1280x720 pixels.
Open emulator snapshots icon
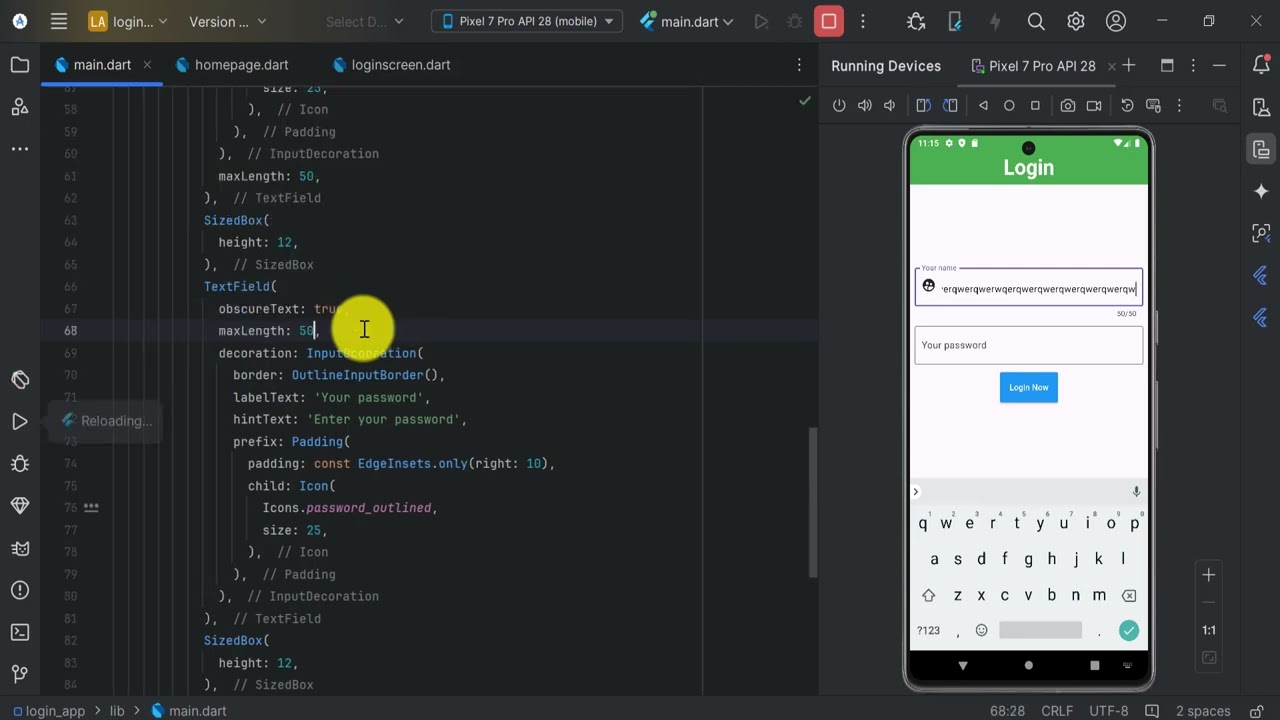click(1127, 105)
